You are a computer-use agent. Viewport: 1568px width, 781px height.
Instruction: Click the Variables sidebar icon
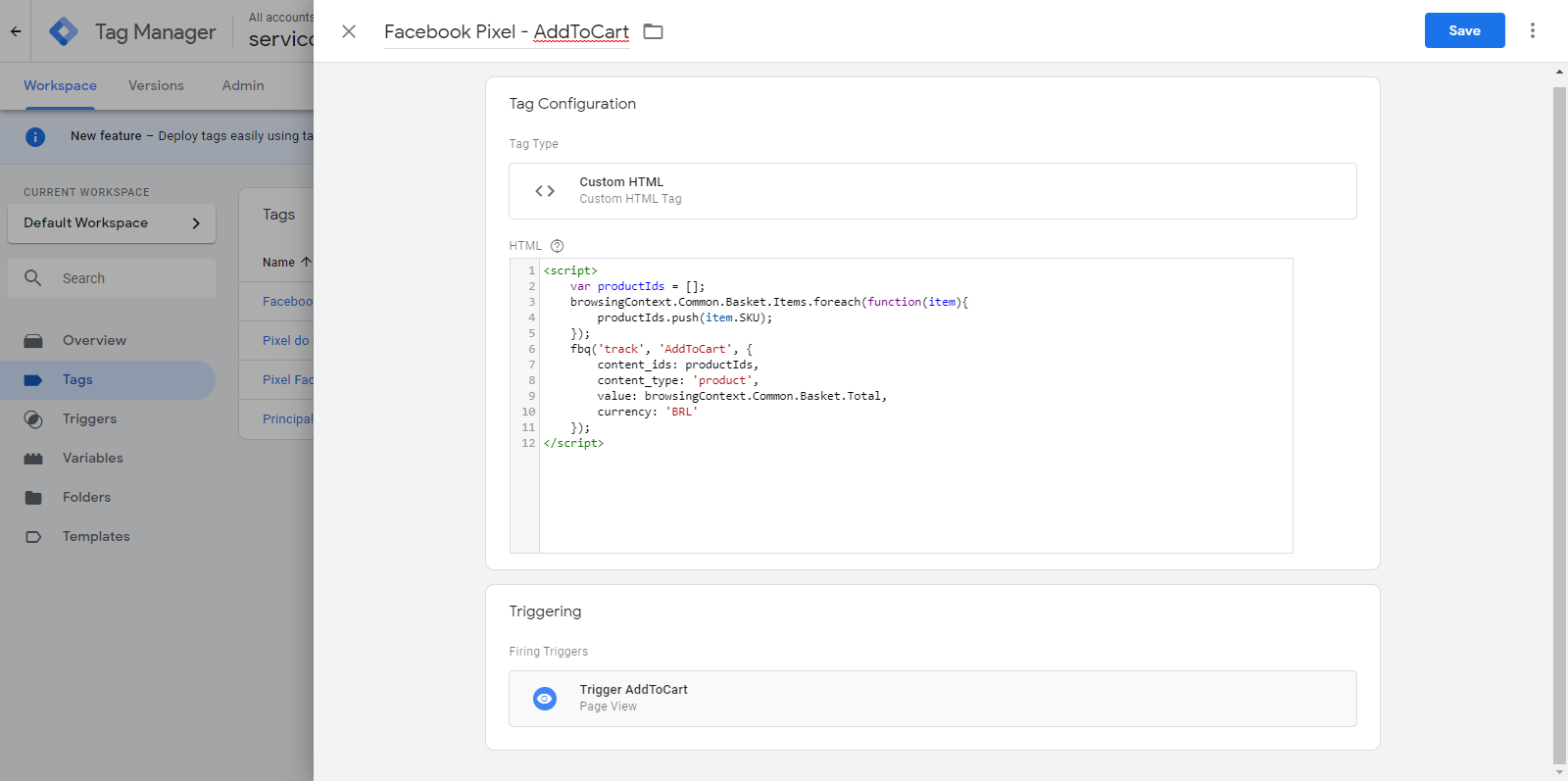[33, 459]
